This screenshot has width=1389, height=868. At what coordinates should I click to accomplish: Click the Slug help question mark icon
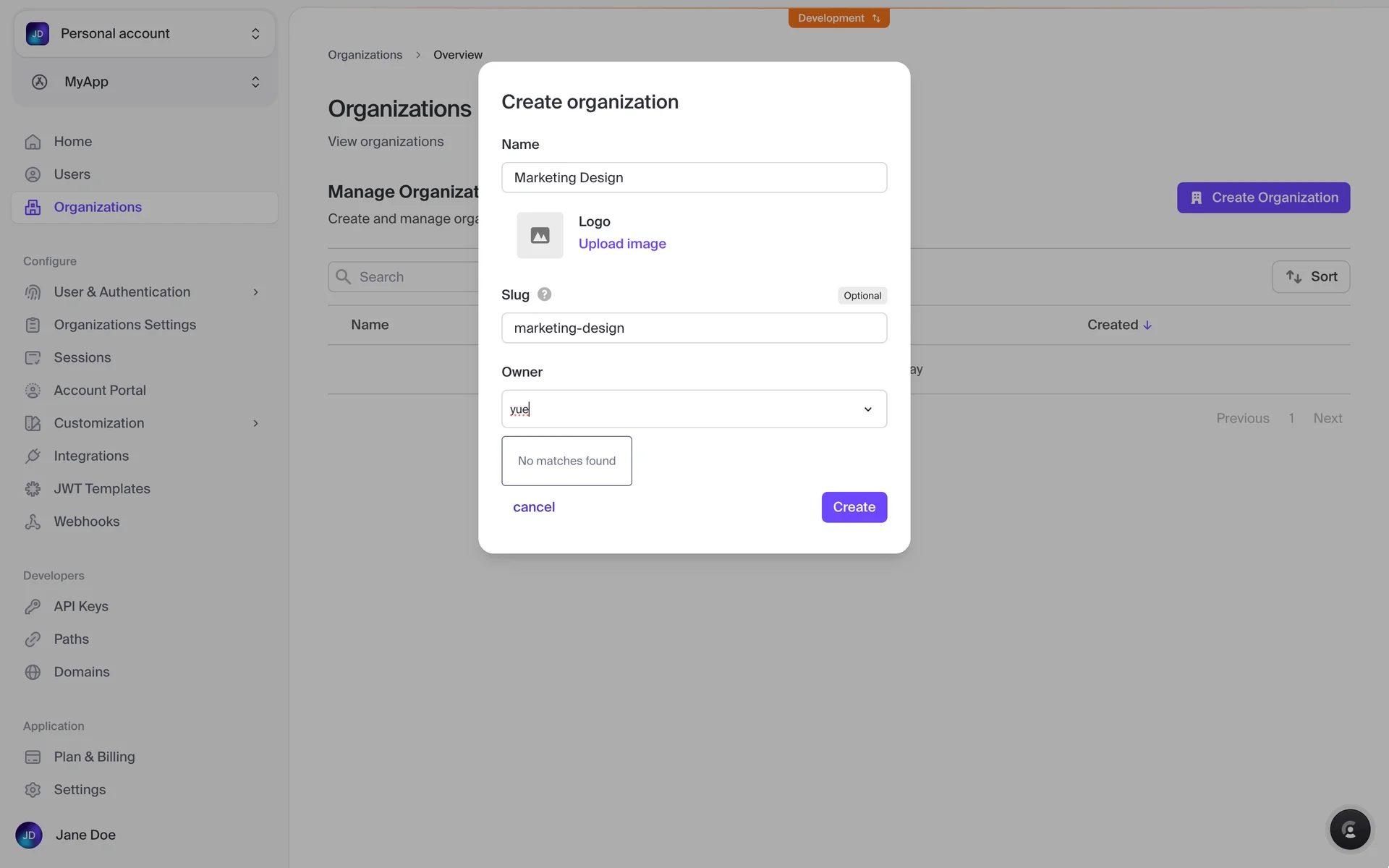click(x=544, y=294)
